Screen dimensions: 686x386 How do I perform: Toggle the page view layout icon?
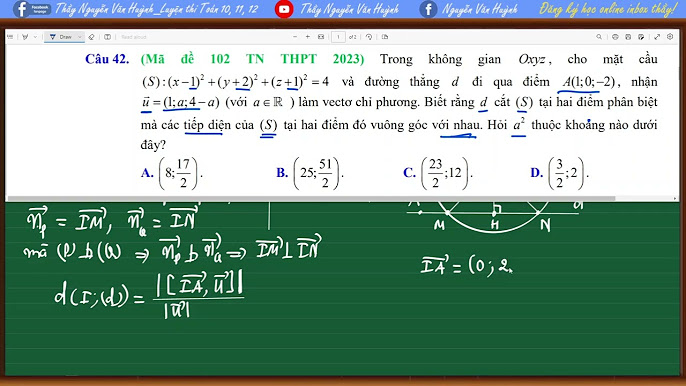pyautogui.click(x=108, y=37)
